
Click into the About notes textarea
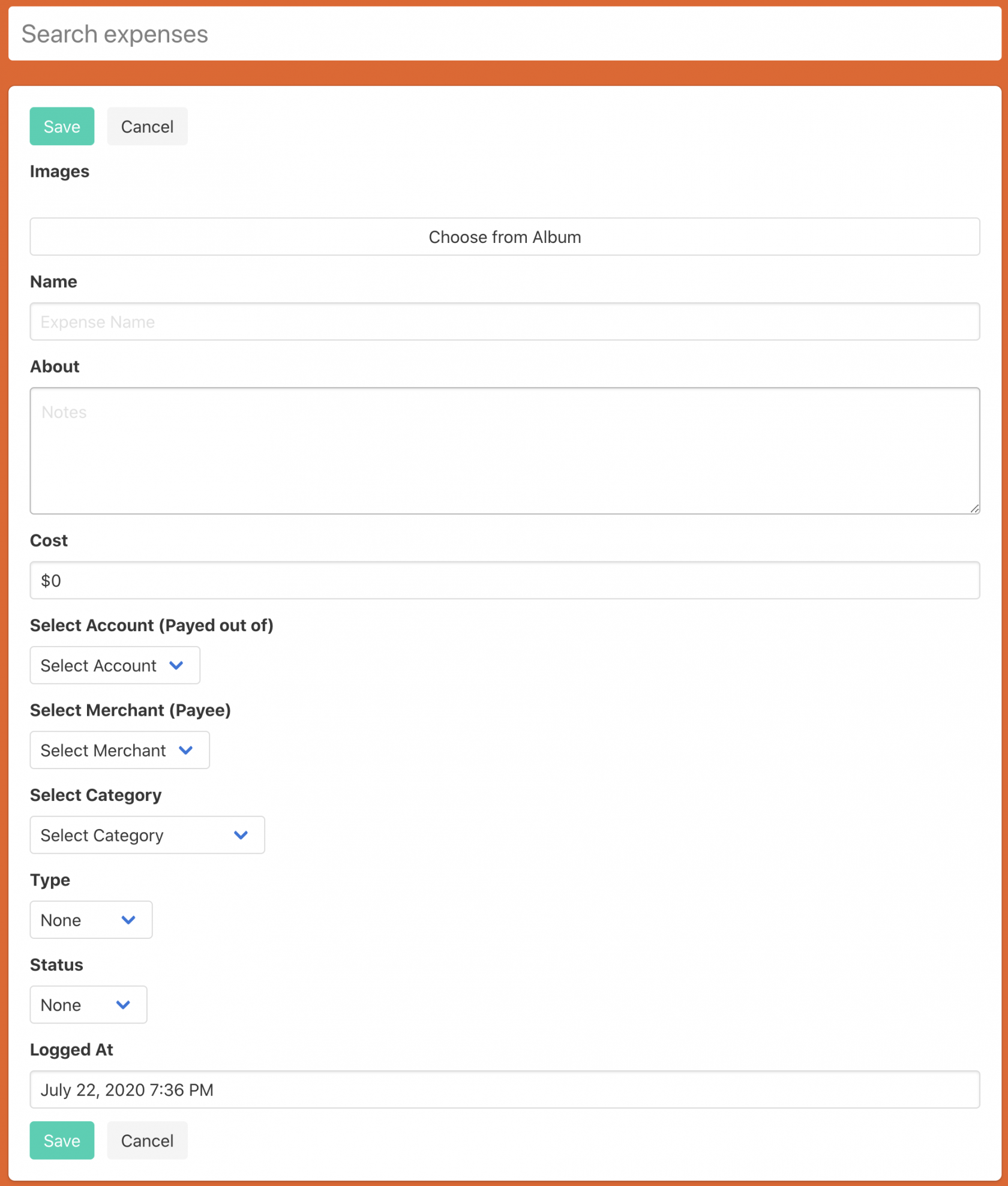coord(504,451)
